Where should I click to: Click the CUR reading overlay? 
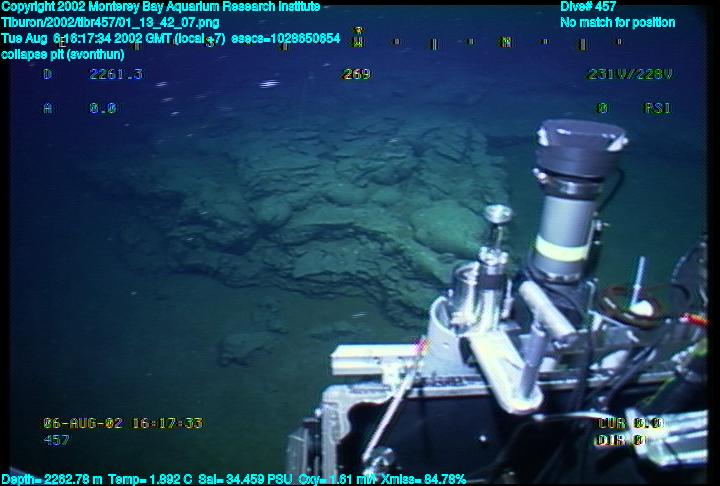630,423
